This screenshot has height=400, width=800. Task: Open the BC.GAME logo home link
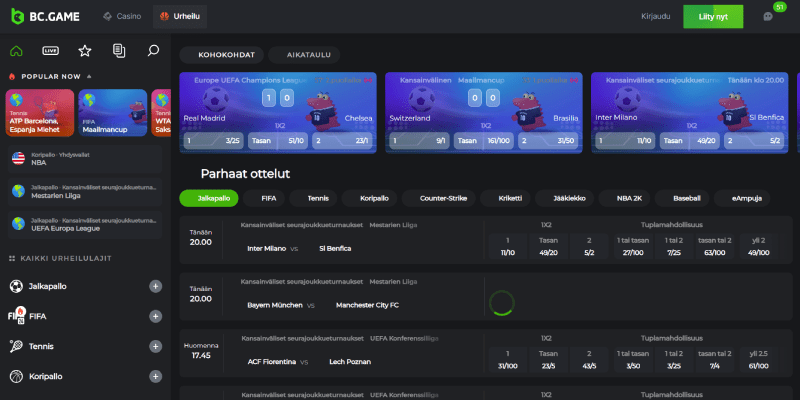45,16
